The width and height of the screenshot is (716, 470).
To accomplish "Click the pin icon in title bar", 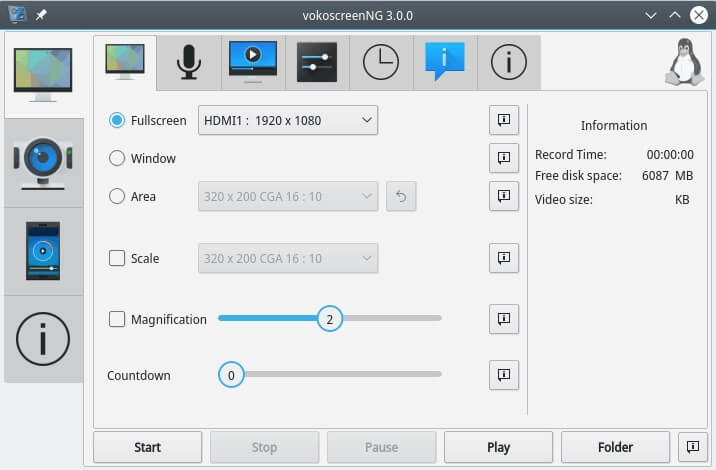I will (41, 15).
